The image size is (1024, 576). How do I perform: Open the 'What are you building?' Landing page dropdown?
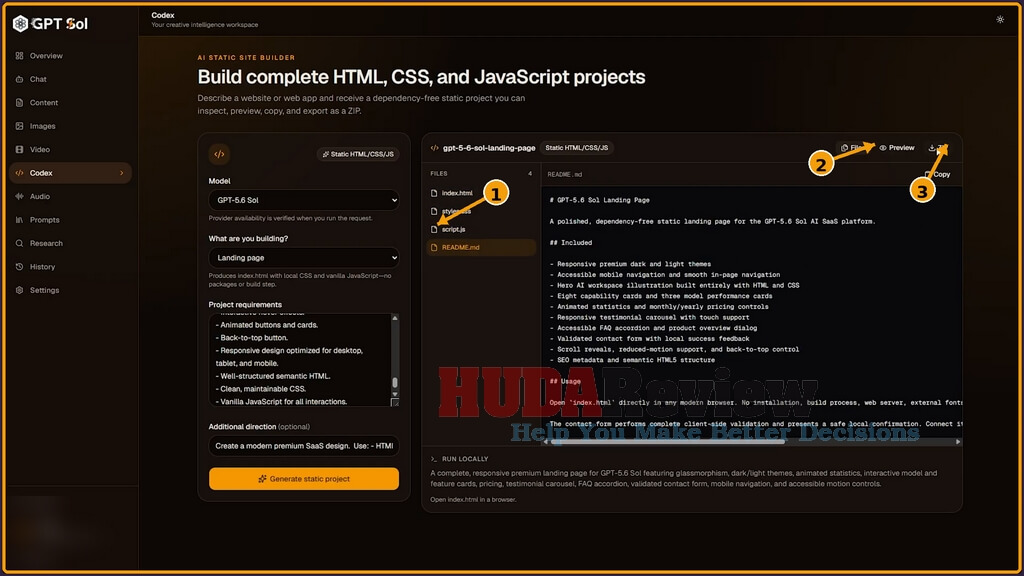[x=304, y=257]
